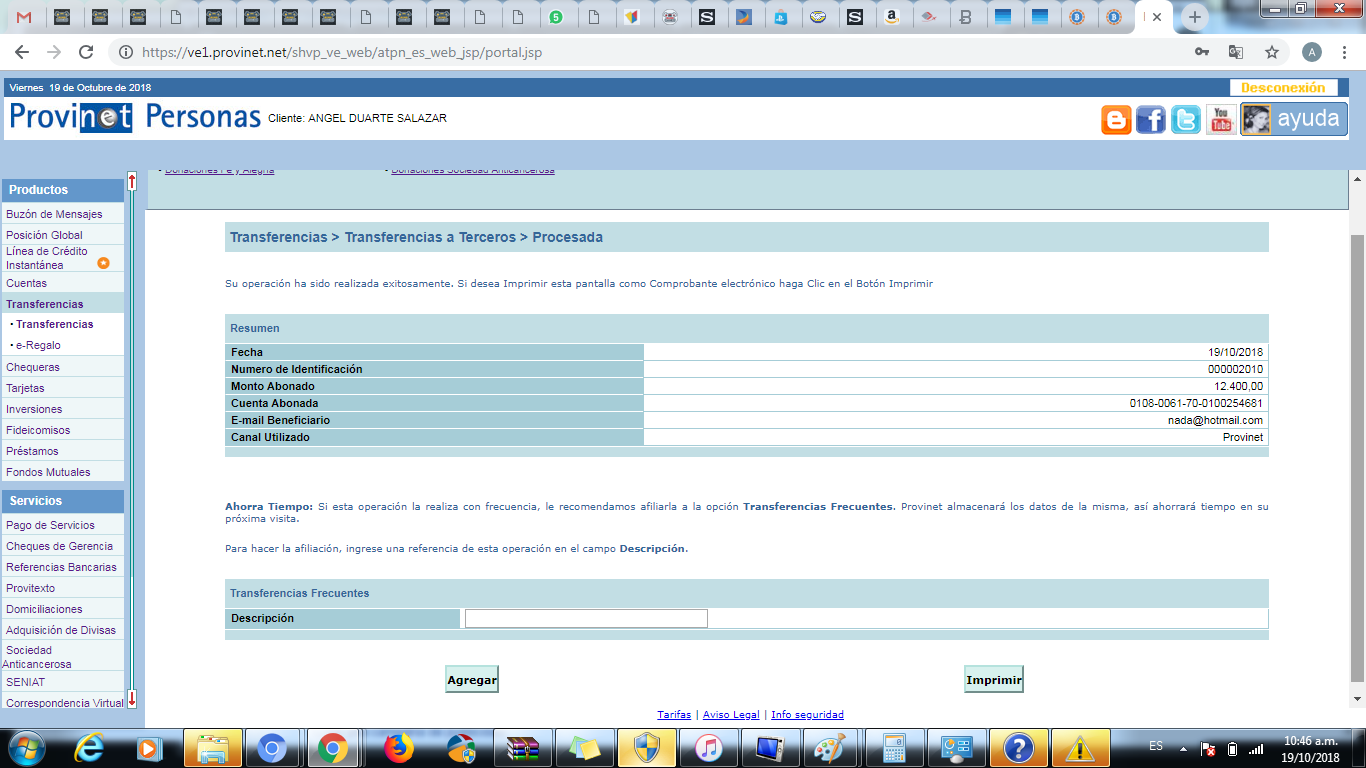Open Adquisición de Divisas

point(62,630)
